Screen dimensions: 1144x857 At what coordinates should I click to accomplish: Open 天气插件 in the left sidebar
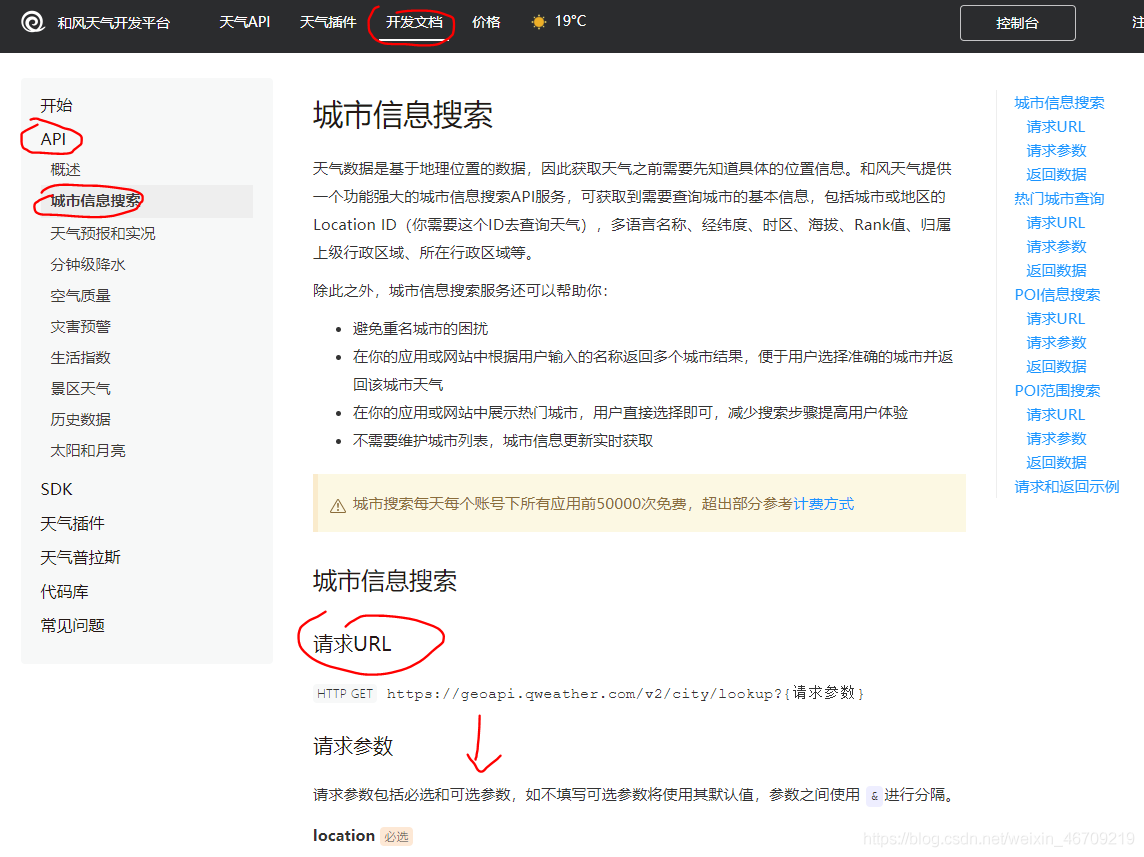pos(72,523)
